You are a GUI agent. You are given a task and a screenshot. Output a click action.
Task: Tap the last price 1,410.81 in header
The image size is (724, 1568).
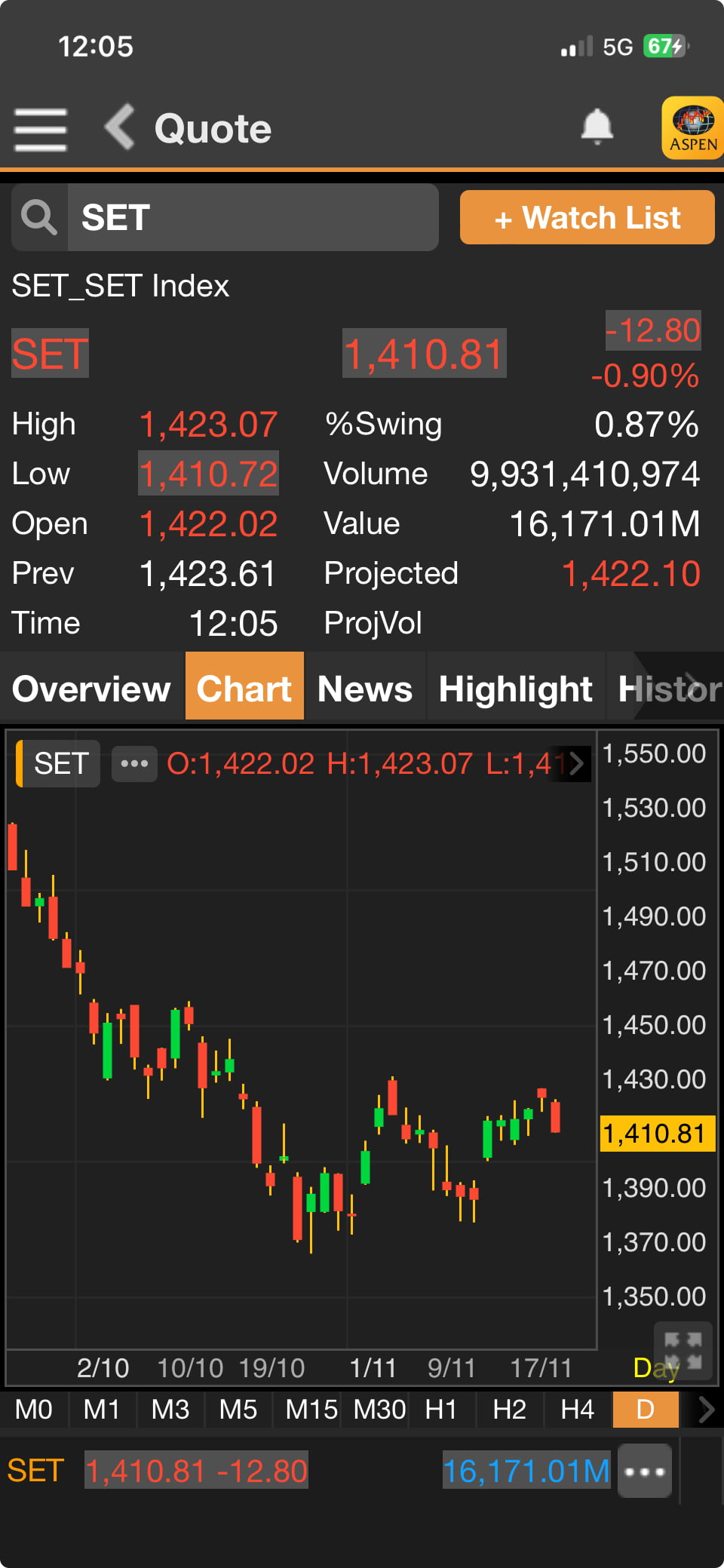coord(424,354)
